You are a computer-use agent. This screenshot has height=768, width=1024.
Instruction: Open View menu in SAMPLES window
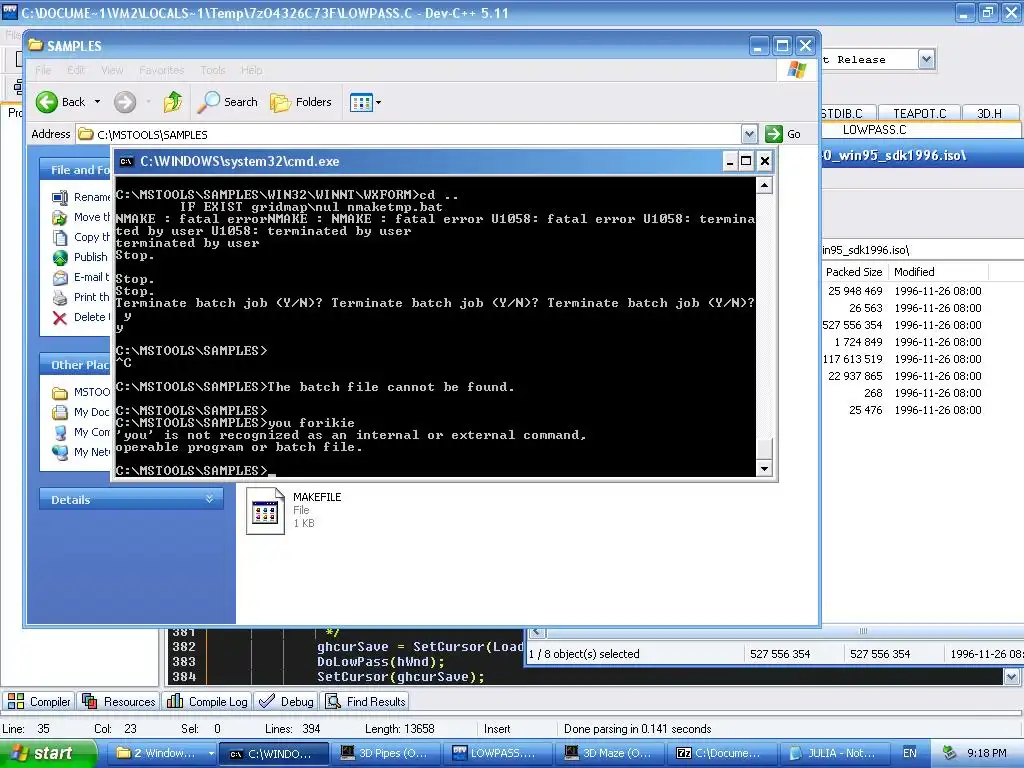point(112,70)
